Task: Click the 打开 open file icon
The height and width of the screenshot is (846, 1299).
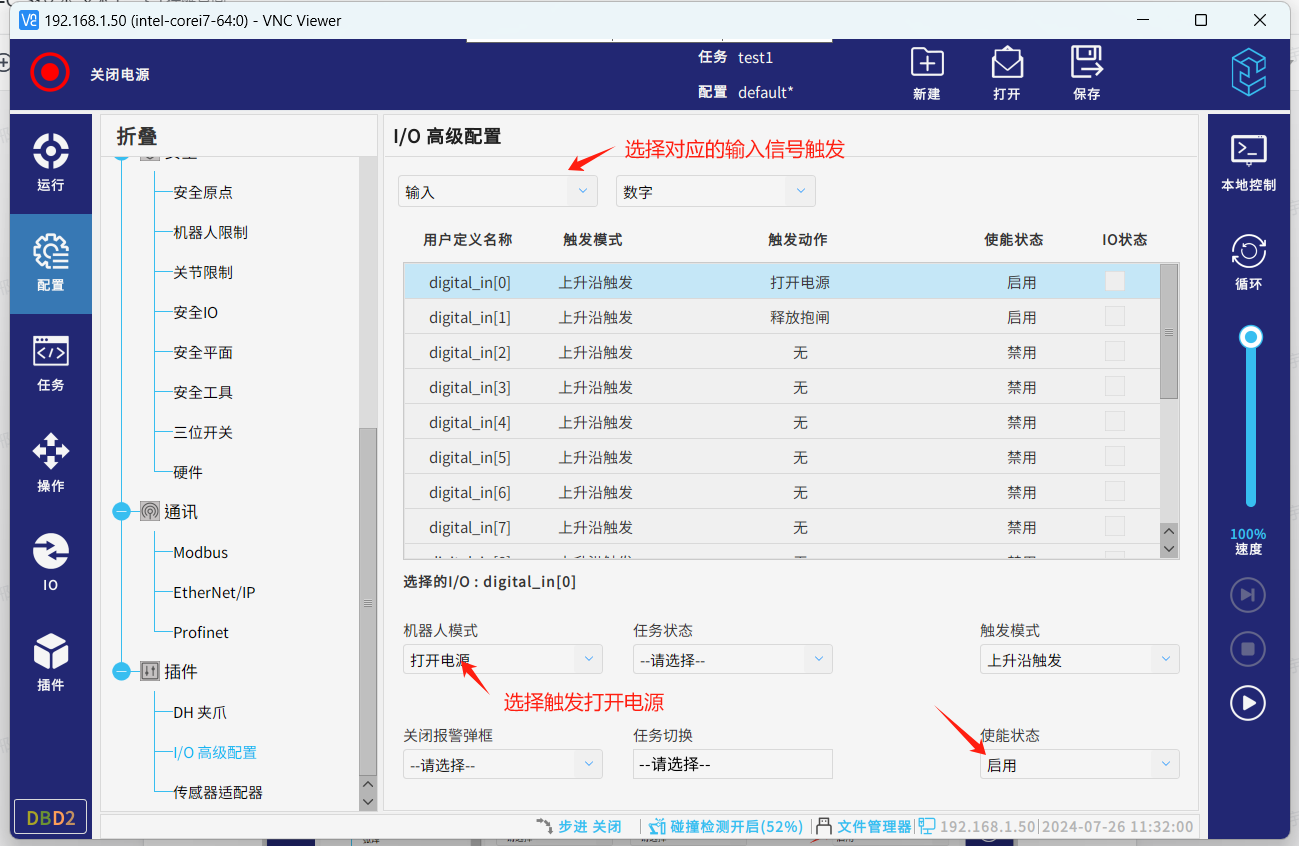Action: click(x=1007, y=63)
